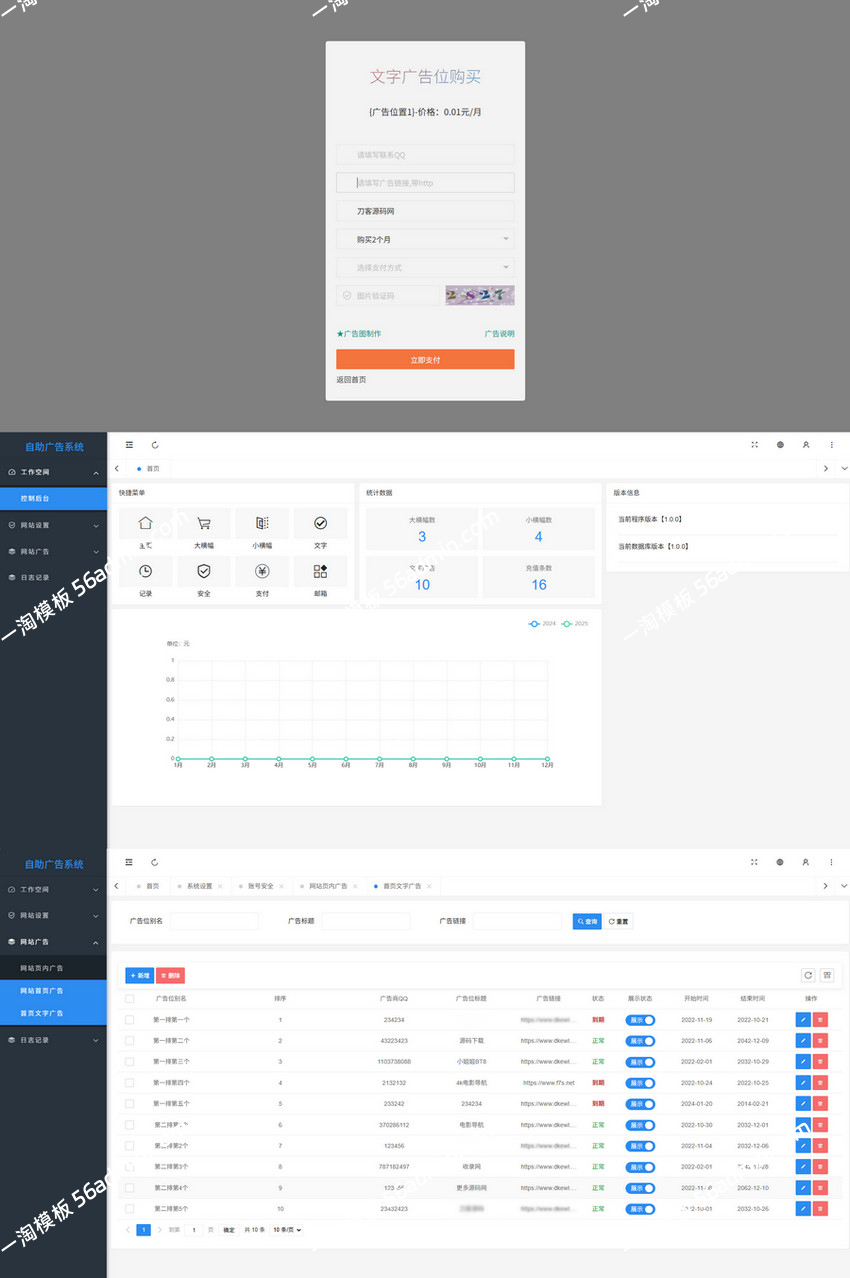Open the 选择支付方式 payment dropdown
This screenshot has width=850, height=1278.
coord(425,268)
